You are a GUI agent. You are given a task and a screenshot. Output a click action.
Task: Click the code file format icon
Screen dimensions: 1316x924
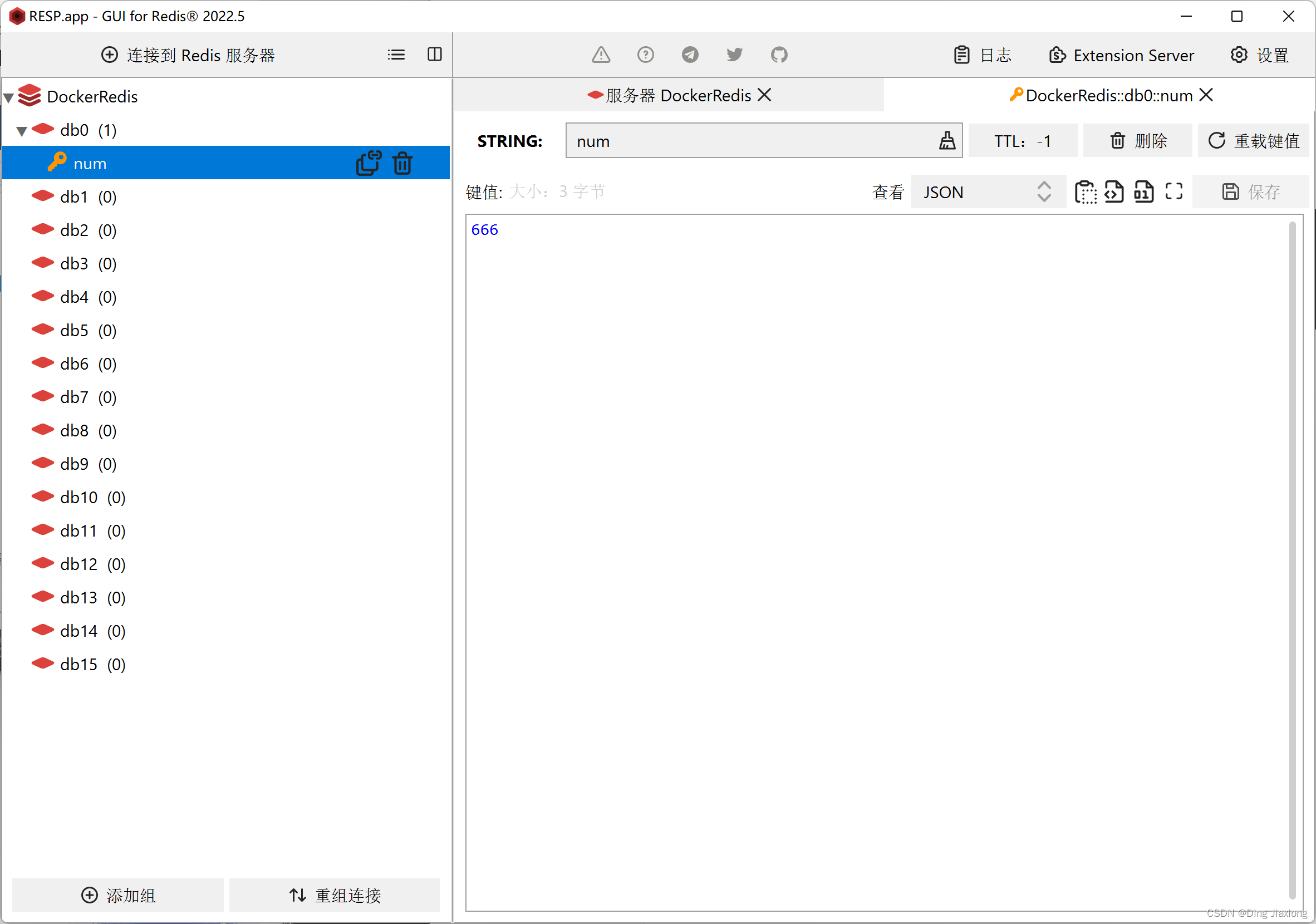pyautogui.click(x=1114, y=192)
